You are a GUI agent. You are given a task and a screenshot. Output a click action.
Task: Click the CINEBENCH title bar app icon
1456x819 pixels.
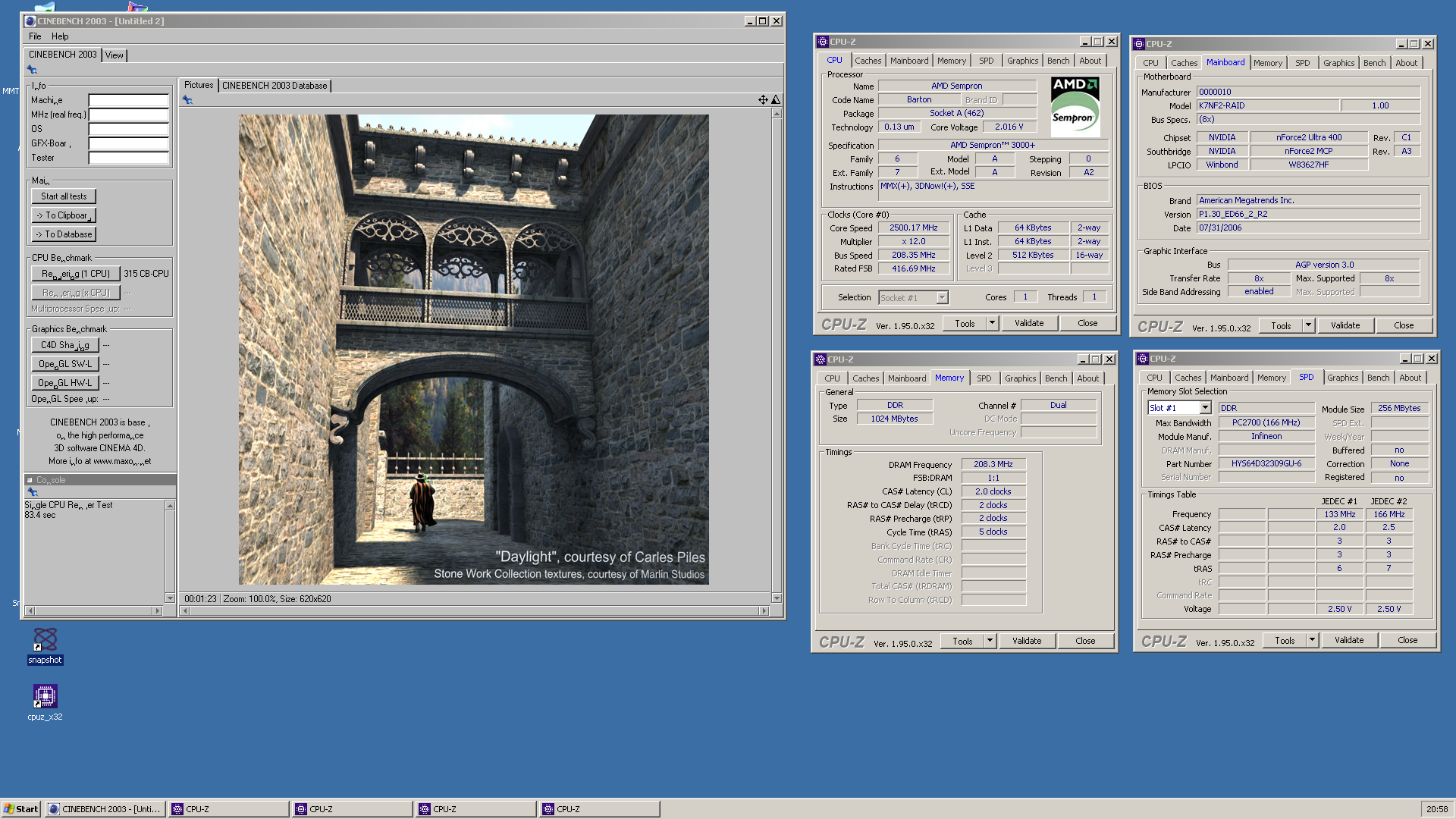(x=30, y=21)
